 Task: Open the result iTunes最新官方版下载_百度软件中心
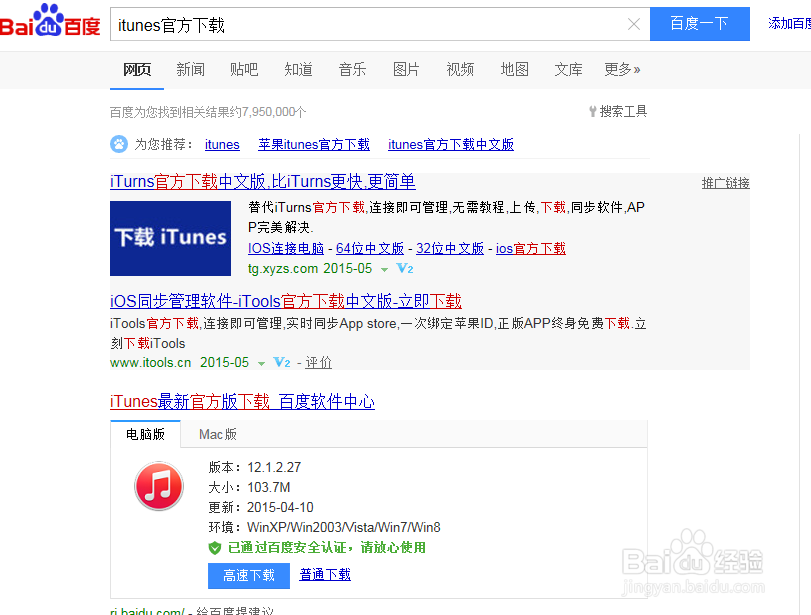[x=242, y=401]
